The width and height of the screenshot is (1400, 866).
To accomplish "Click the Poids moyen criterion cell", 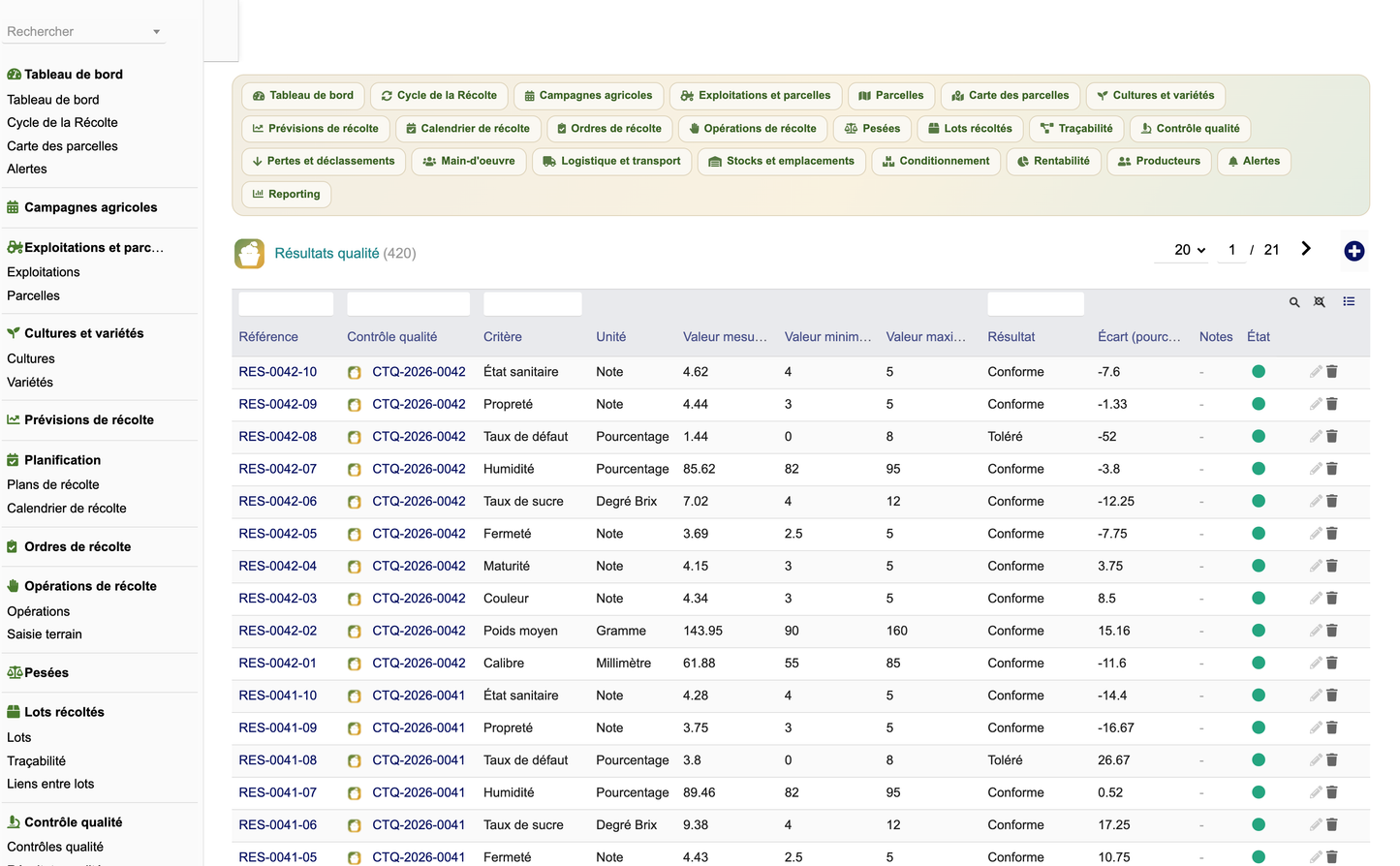I will [x=520, y=631].
